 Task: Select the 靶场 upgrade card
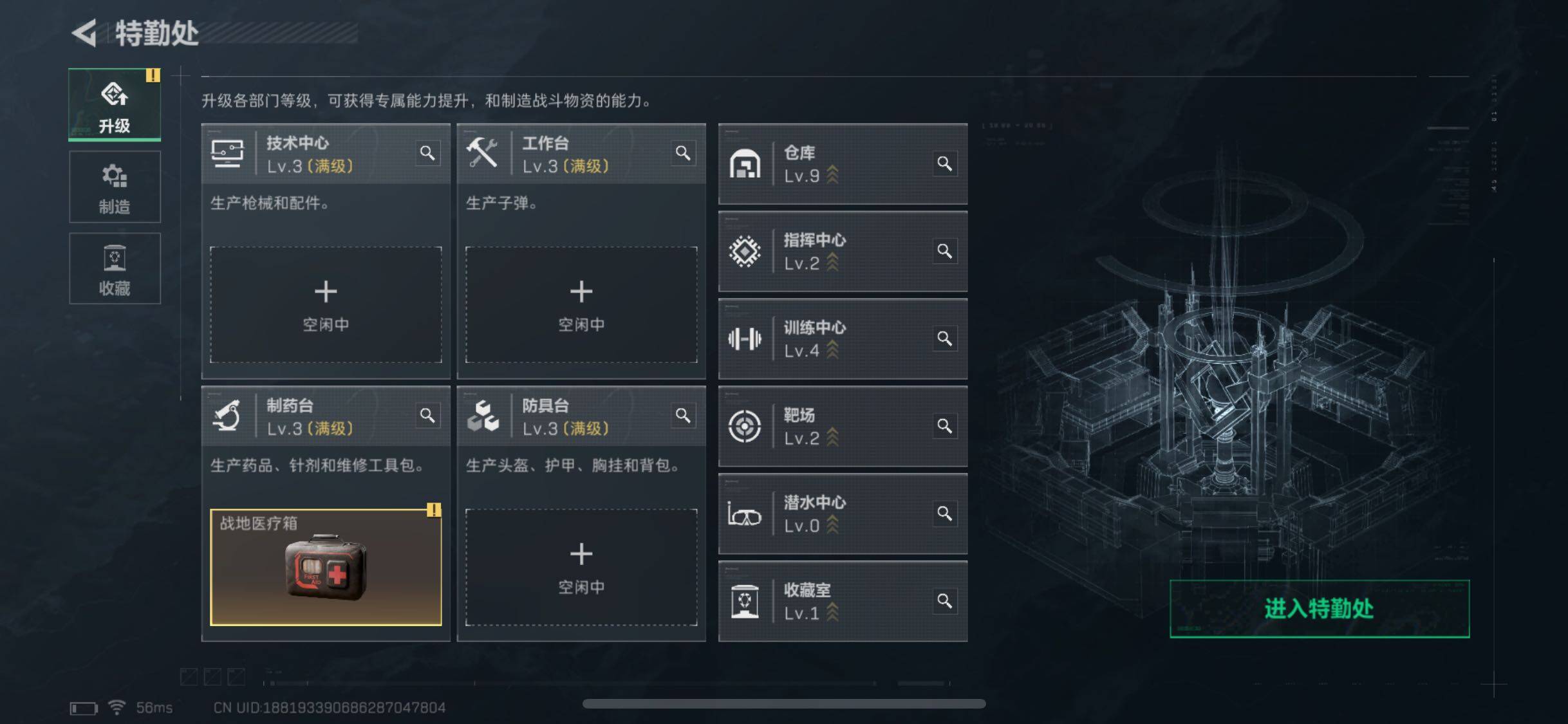[843, 426]
